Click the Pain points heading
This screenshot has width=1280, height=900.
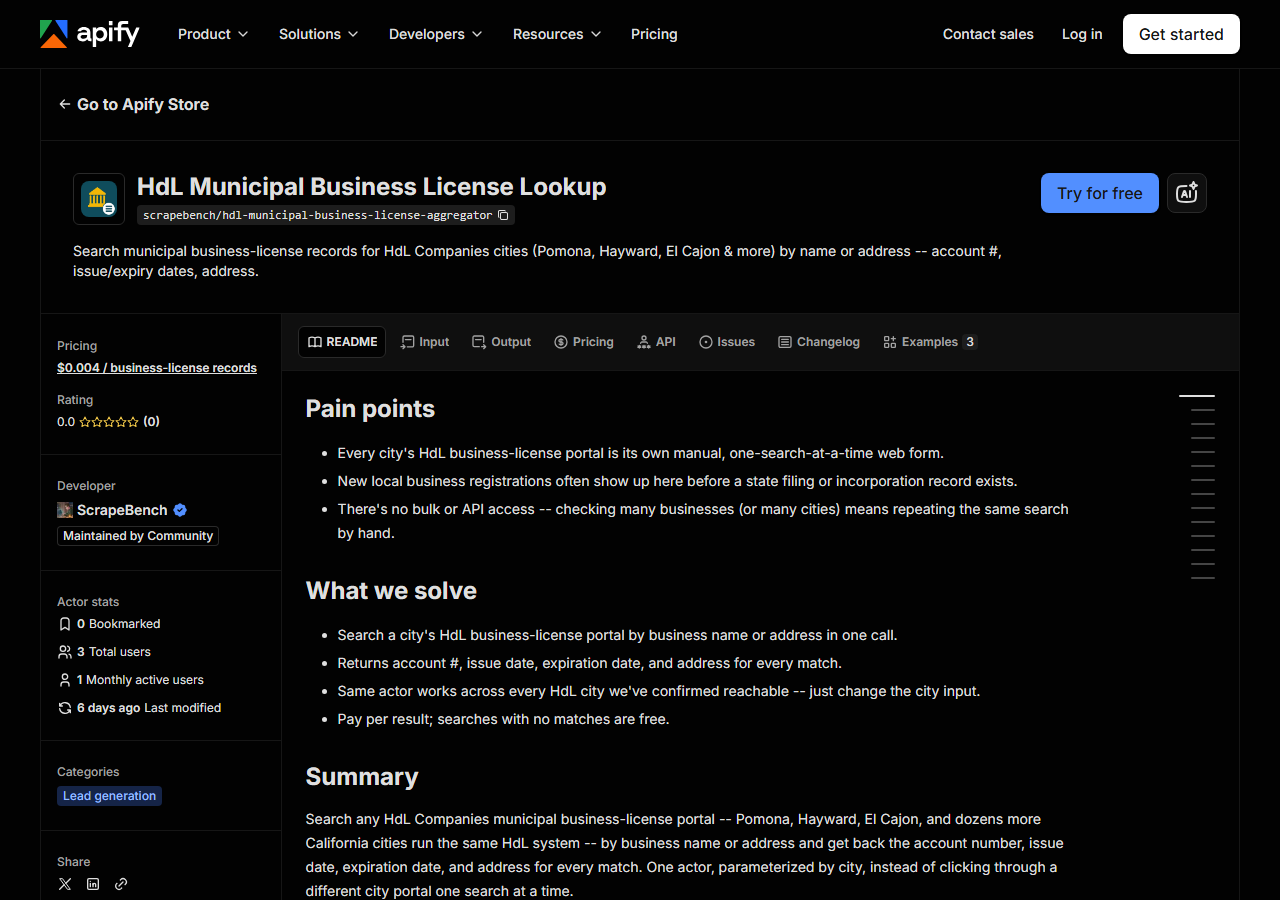[x=370, y=409]
